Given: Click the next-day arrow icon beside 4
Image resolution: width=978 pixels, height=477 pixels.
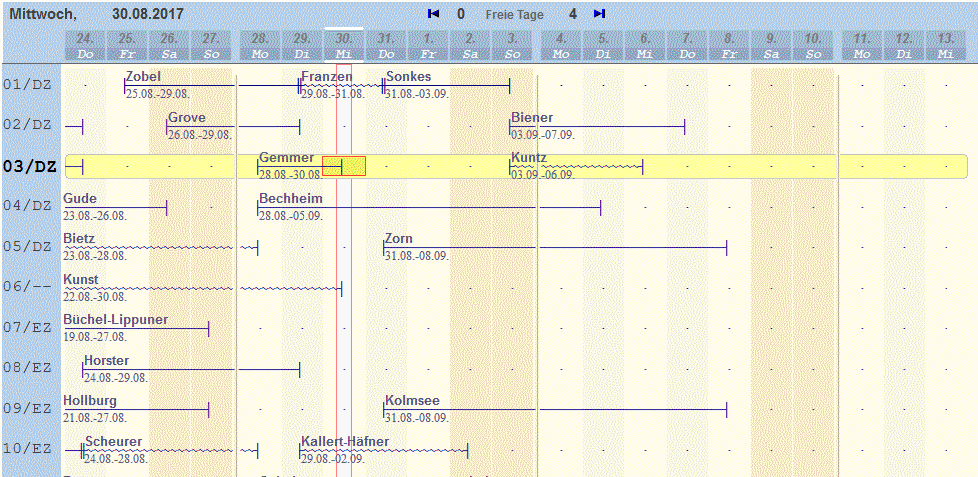Looking at the screenshot, I should [599, 14].
